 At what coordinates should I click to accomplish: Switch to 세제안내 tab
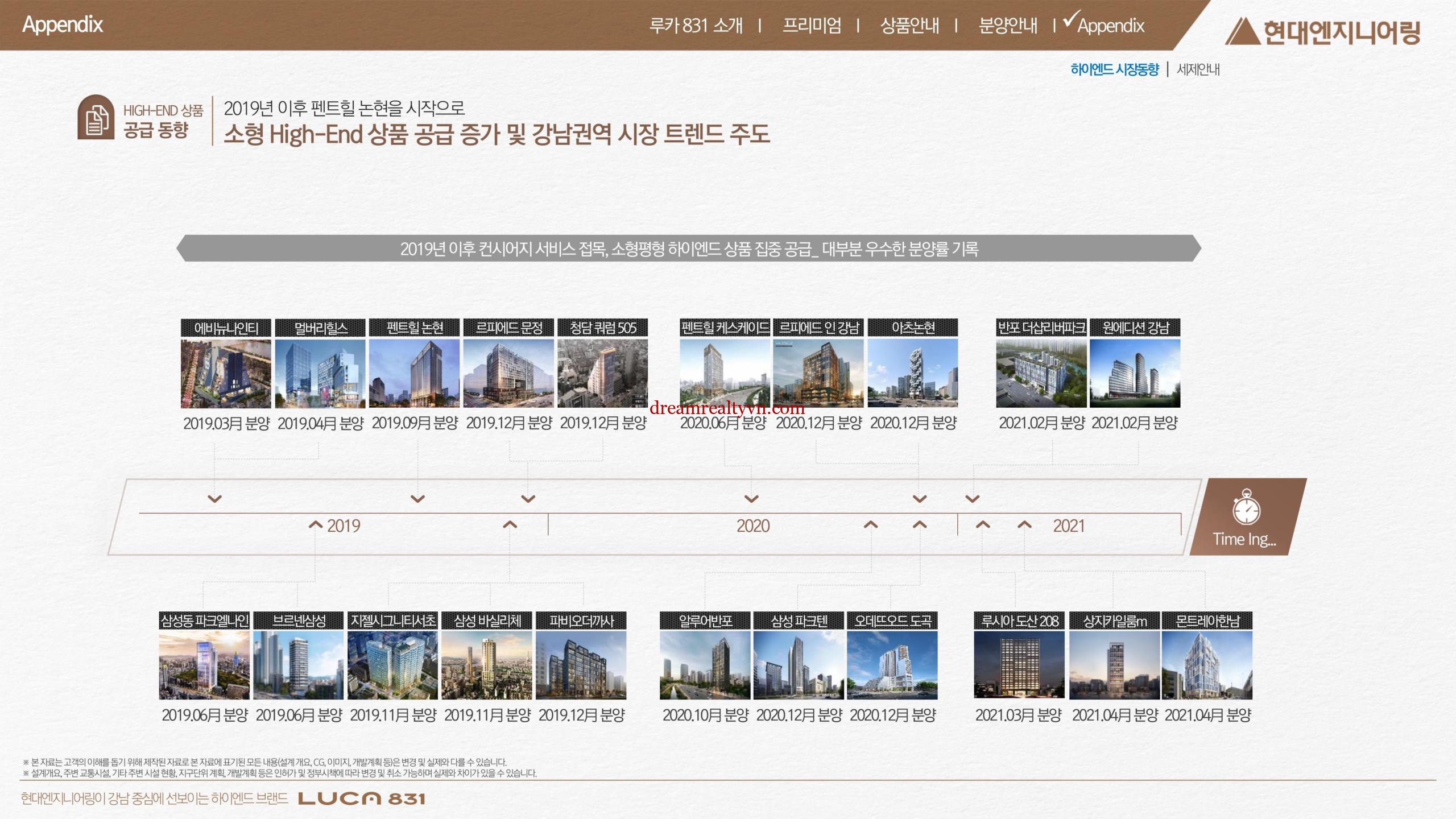point(1198,69)
